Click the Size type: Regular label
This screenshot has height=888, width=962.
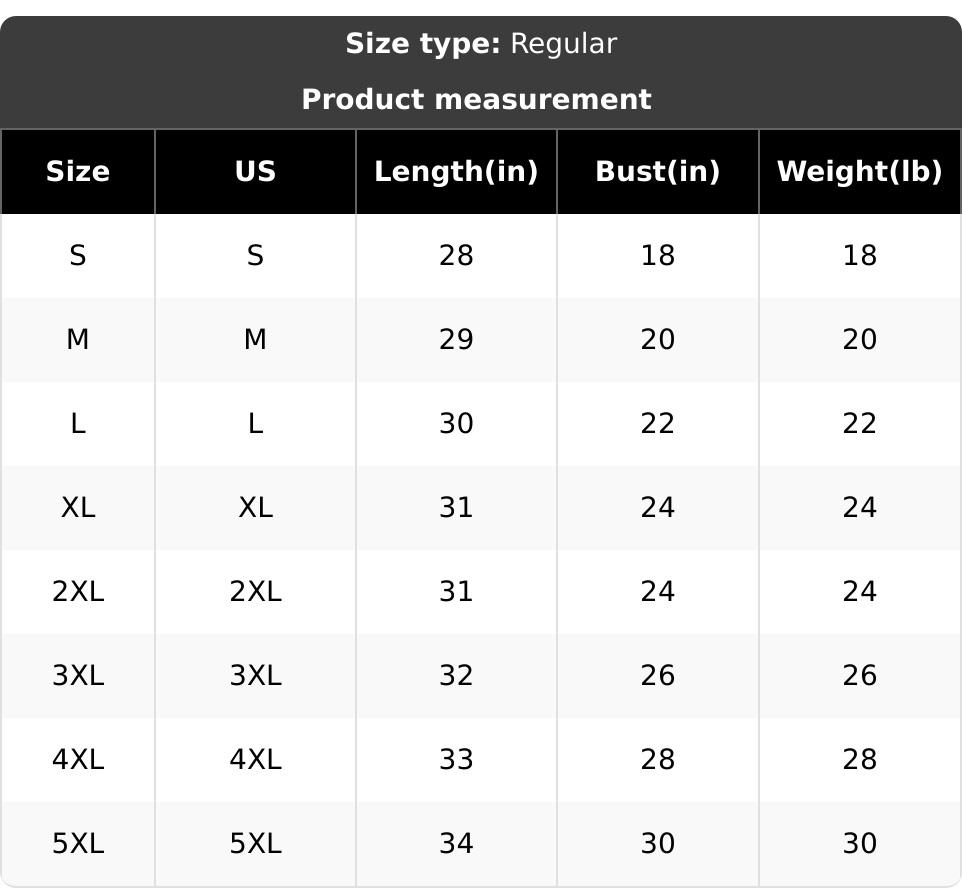[481, 44]
